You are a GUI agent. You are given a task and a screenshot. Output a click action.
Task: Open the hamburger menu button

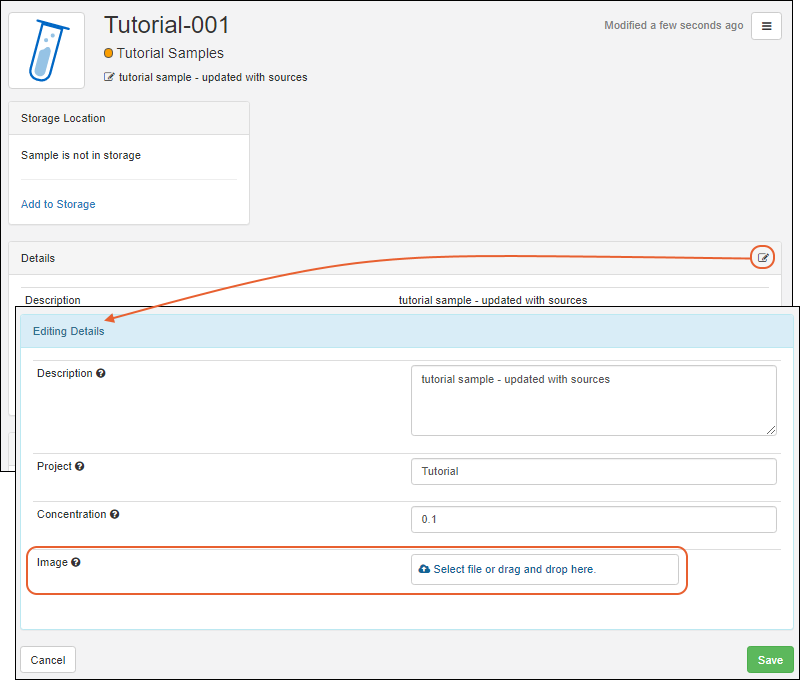coord(766,27)
